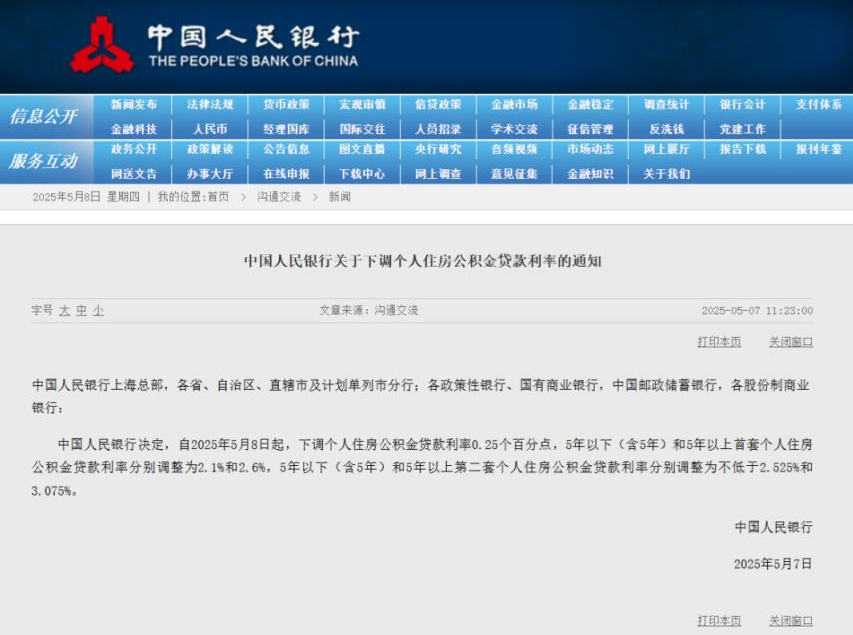The width and height of the screenshot is (853, 635).
Task: Click 新闻 breadcrumb link
Action: [x=339, y=197]
